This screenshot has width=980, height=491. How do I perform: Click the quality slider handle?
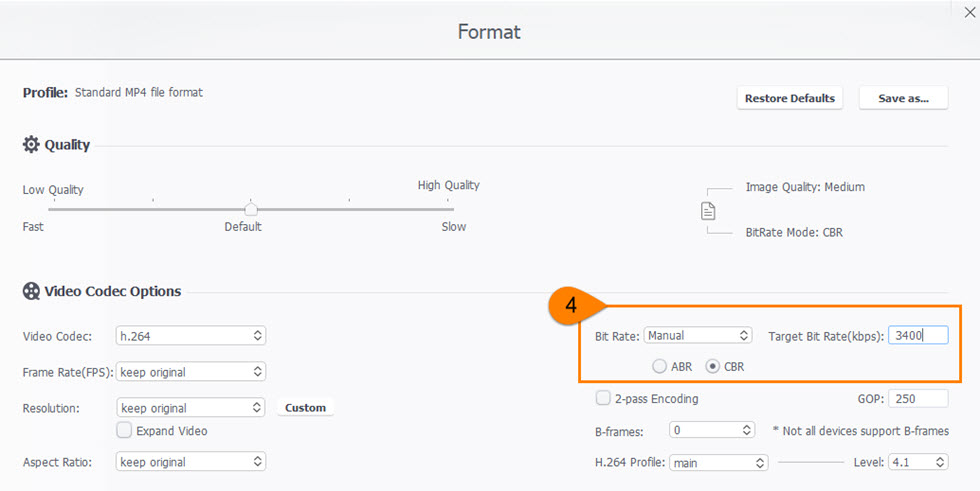coord(251,209)
